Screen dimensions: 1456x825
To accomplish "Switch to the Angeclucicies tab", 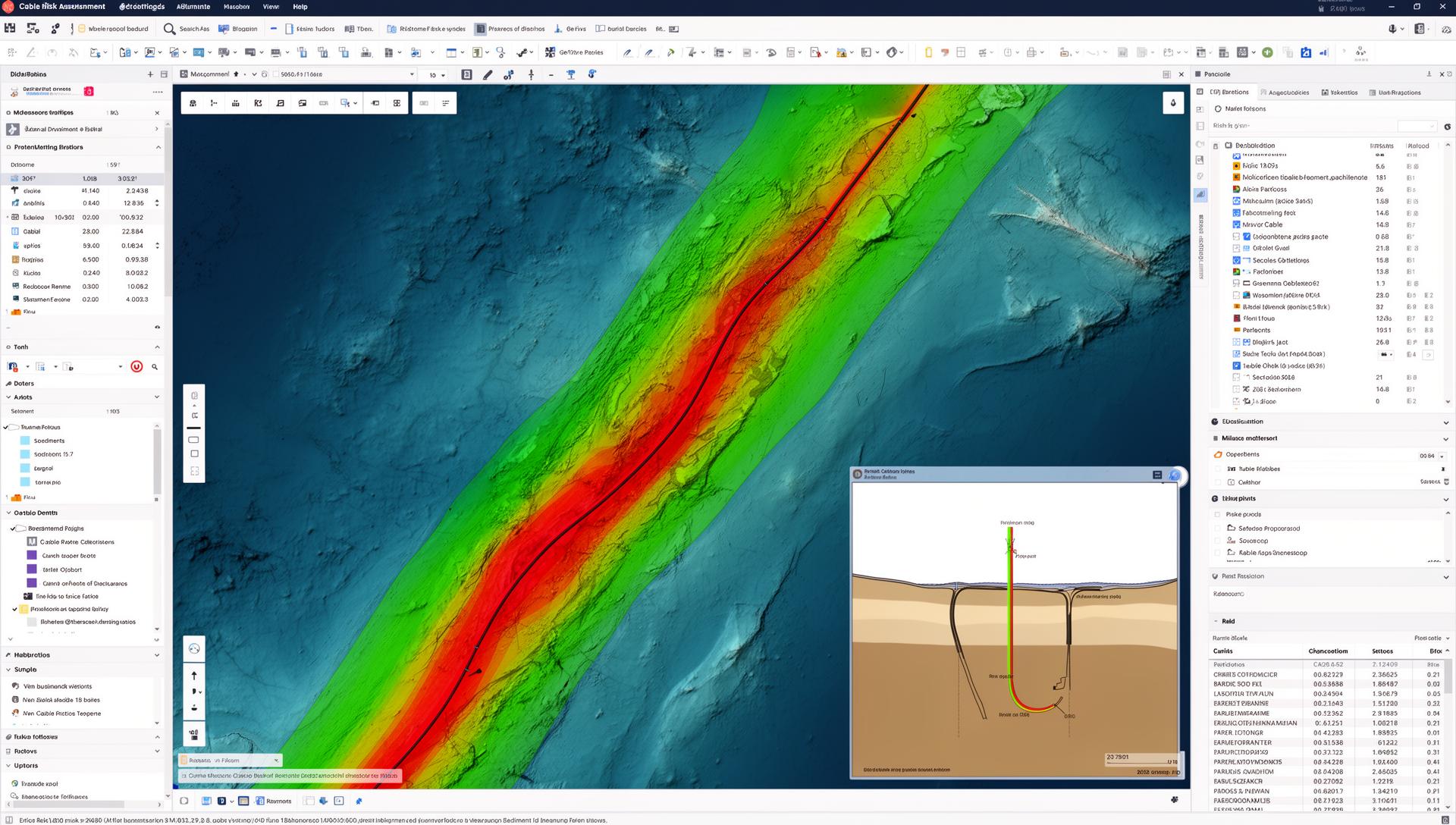I will tap(1284, 93).
